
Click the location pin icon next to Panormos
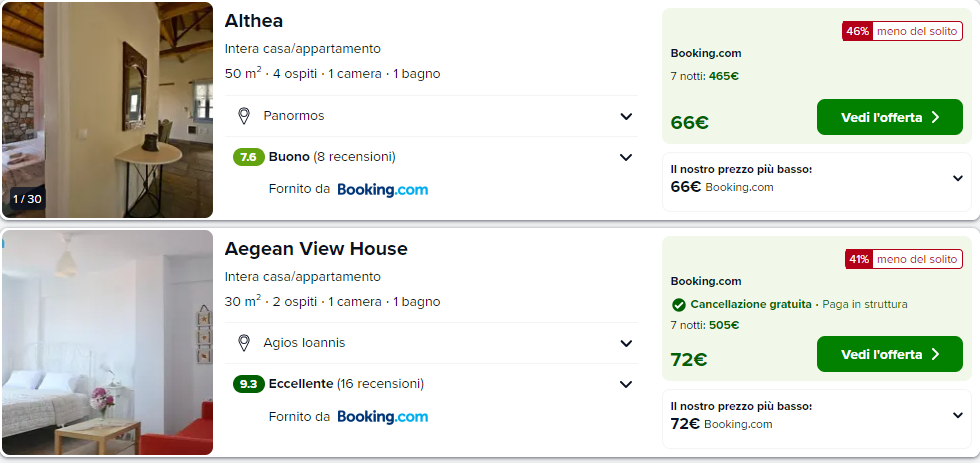pyautogui.click(x=243, y=116)
